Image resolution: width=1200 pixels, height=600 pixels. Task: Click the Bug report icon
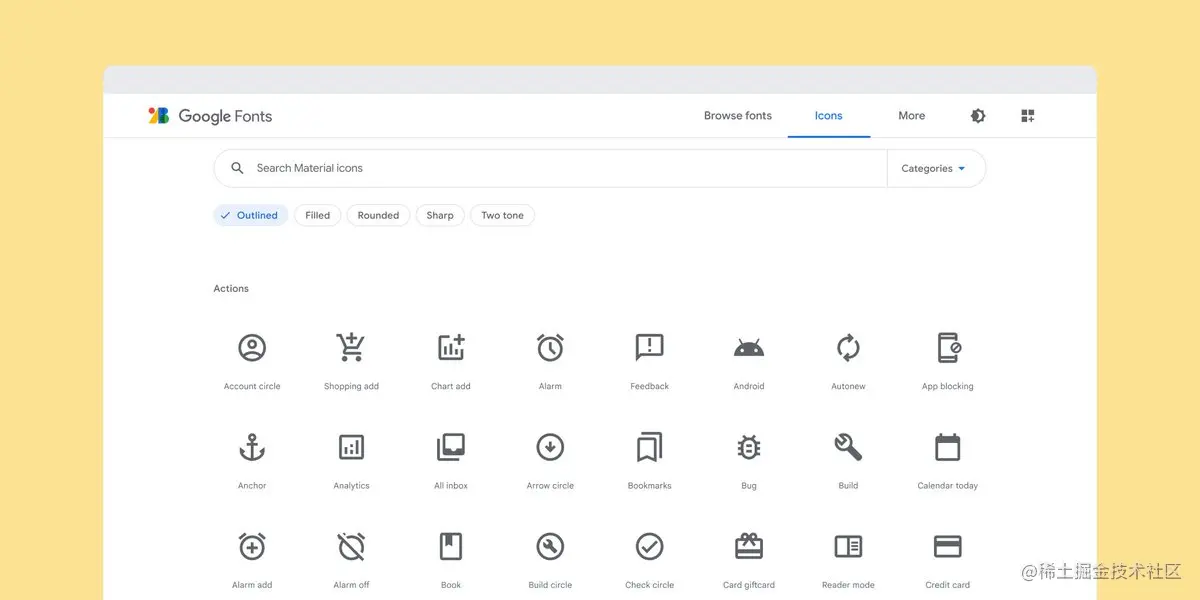(748, 447)
